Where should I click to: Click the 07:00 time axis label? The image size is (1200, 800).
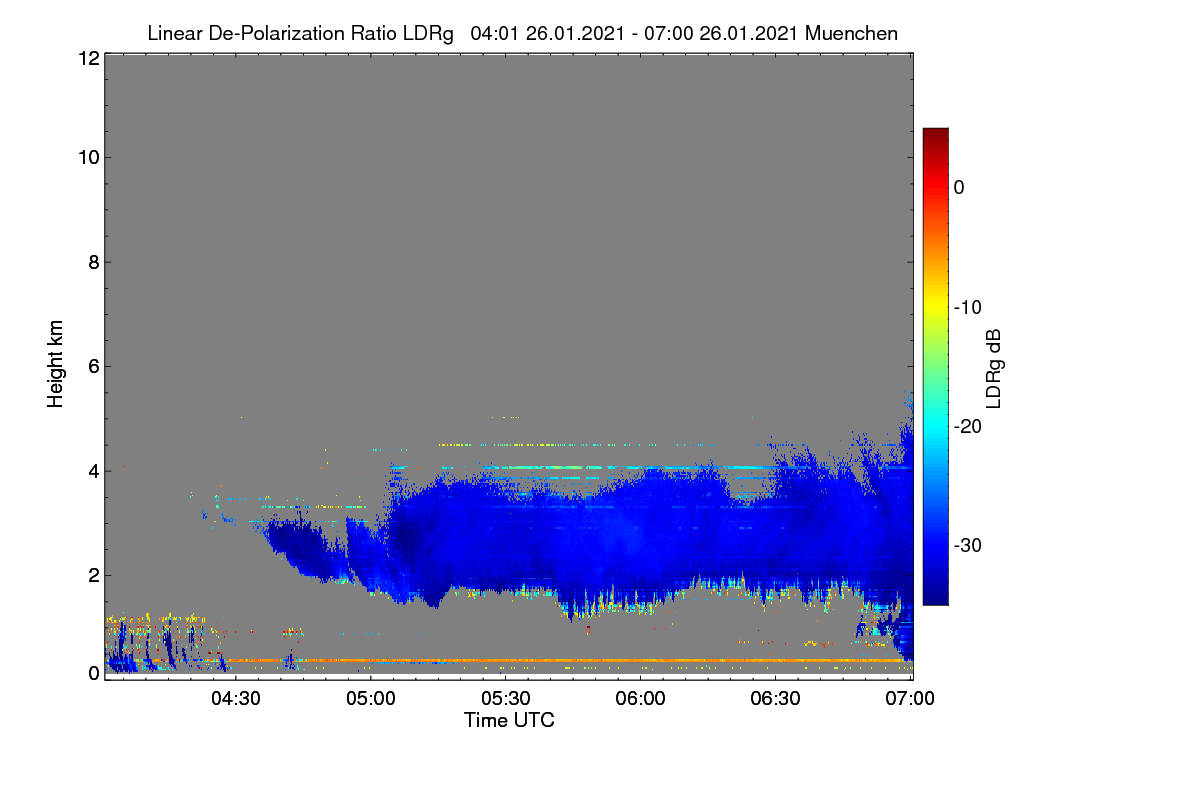(x=910, y=699)
